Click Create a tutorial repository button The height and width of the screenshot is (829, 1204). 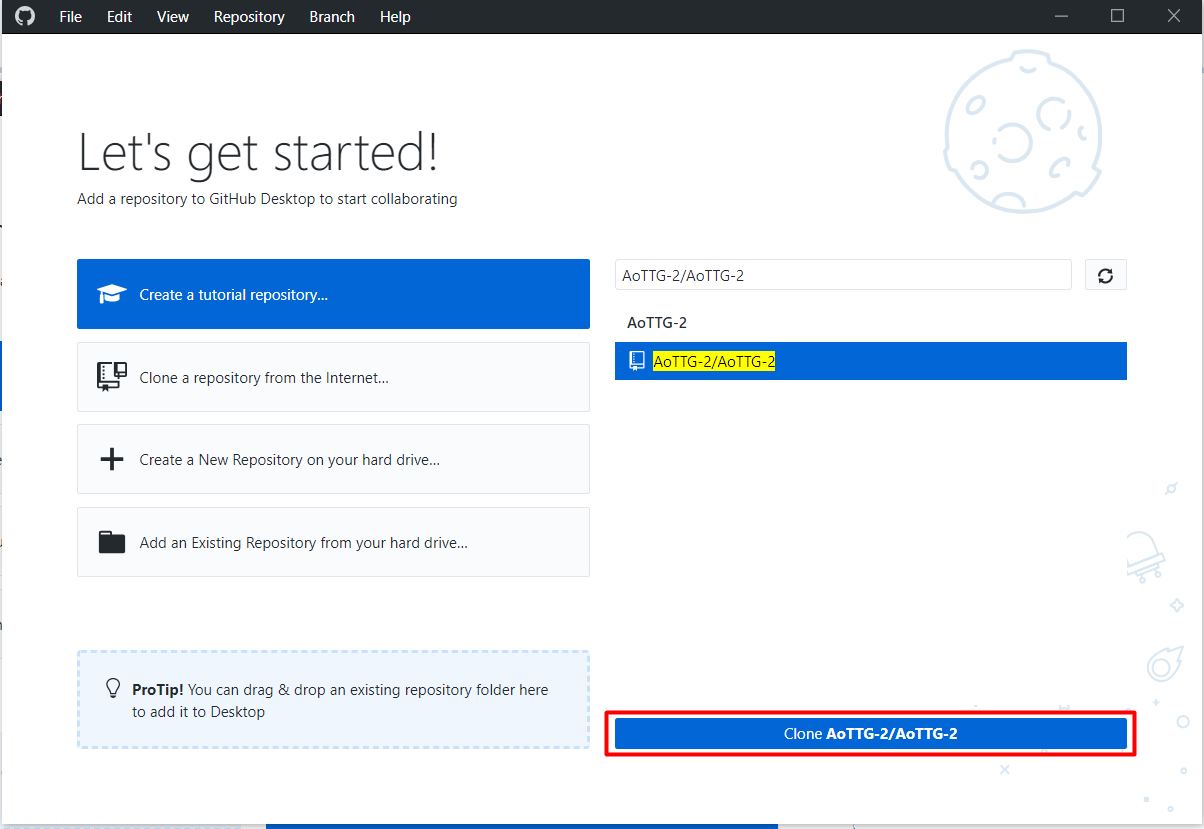click(x=333, y=294)
